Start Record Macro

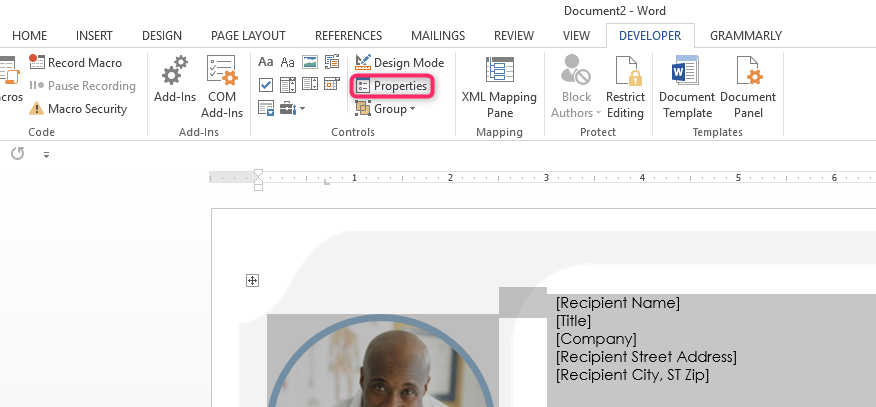[76, 63]
